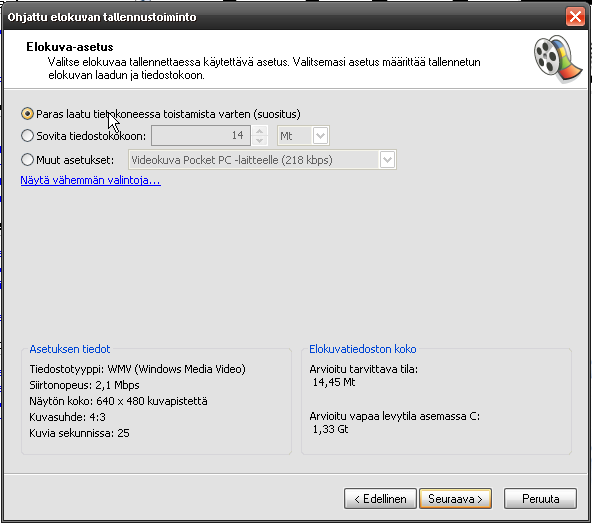
Task: Click the Movie Maker film reel icon
Action: point(558,59)
